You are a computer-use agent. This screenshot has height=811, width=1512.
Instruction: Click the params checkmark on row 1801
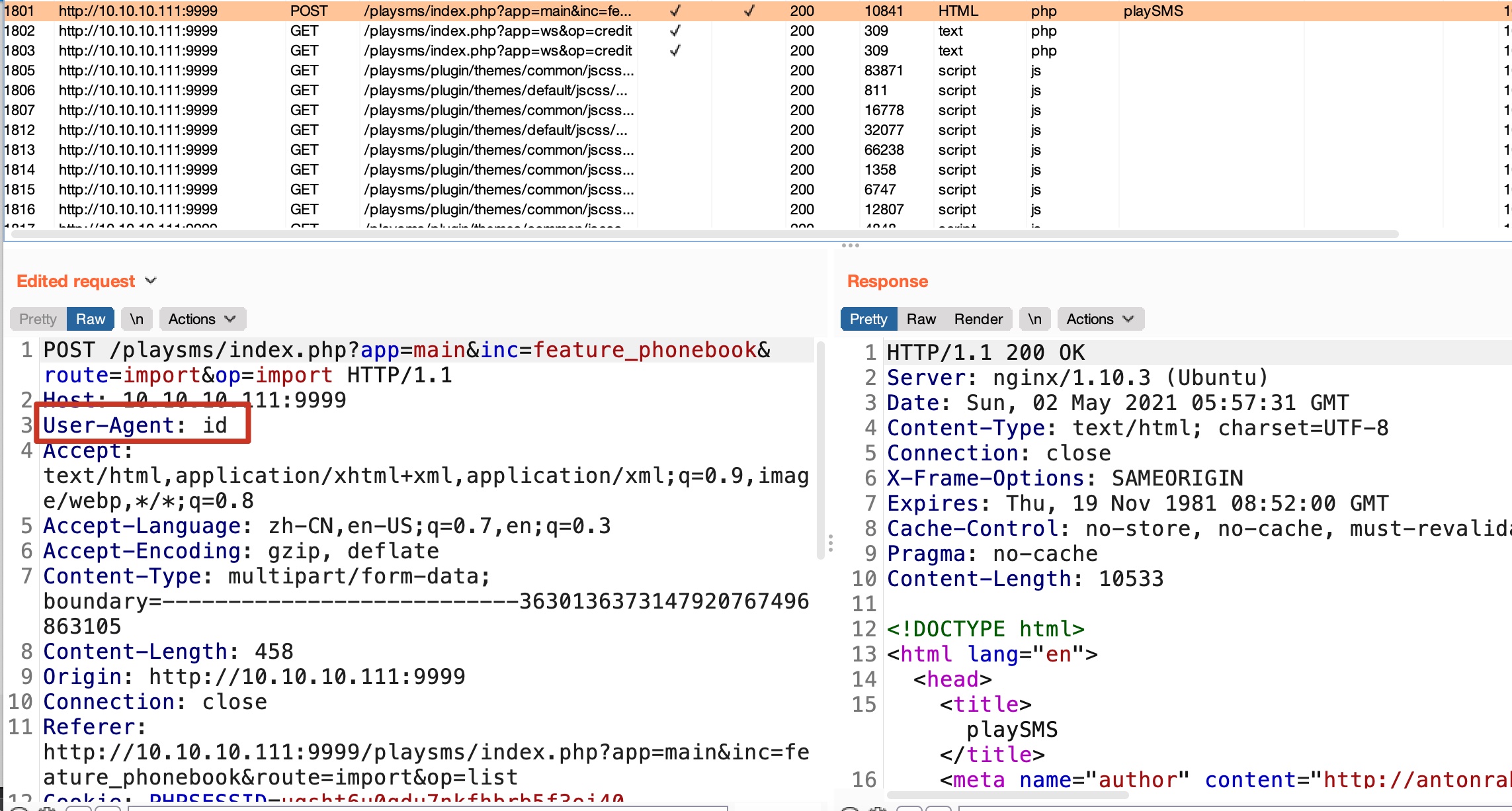pos(675,11)
